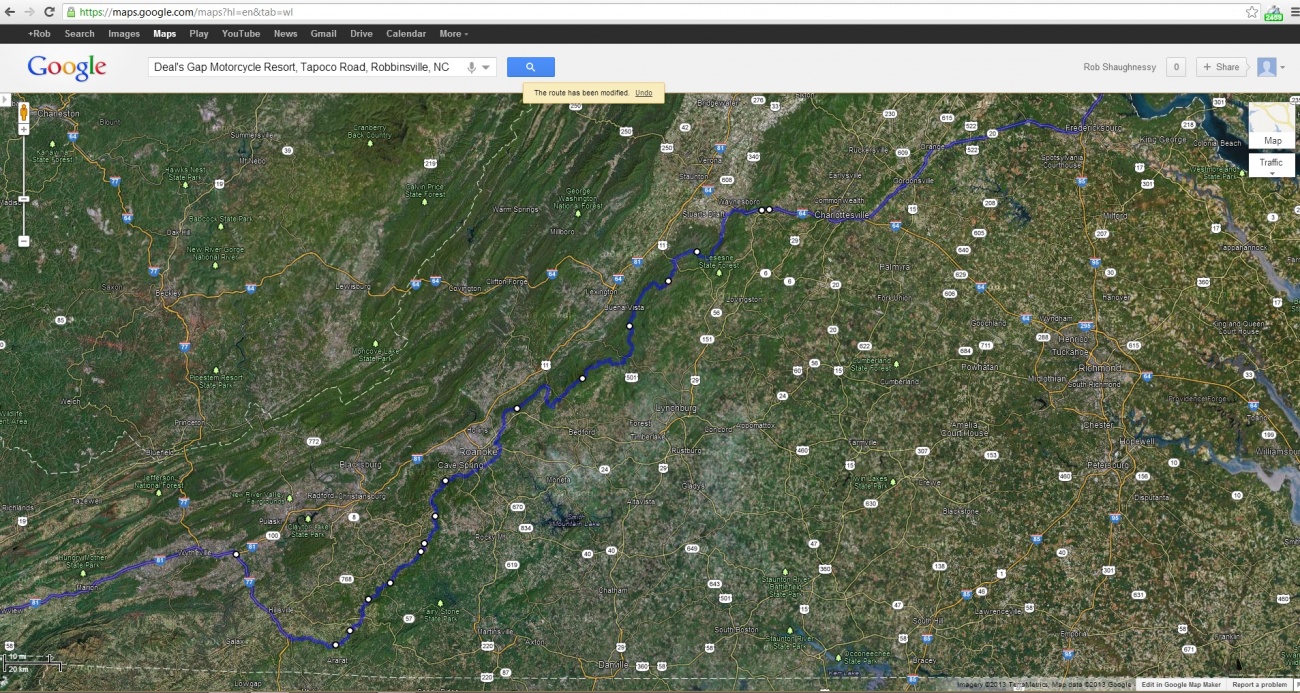Click the route waypoint near Ararat
The width and height of the screenshot is (1300, 693).
336,645
